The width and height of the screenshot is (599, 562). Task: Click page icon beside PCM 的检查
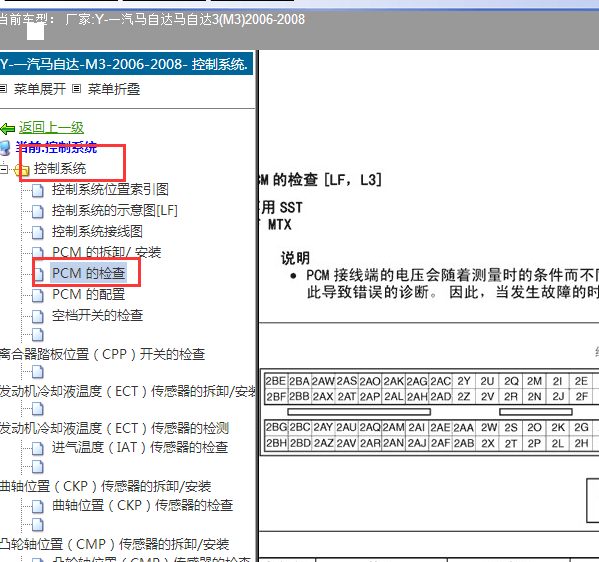(x=39, y=274)
